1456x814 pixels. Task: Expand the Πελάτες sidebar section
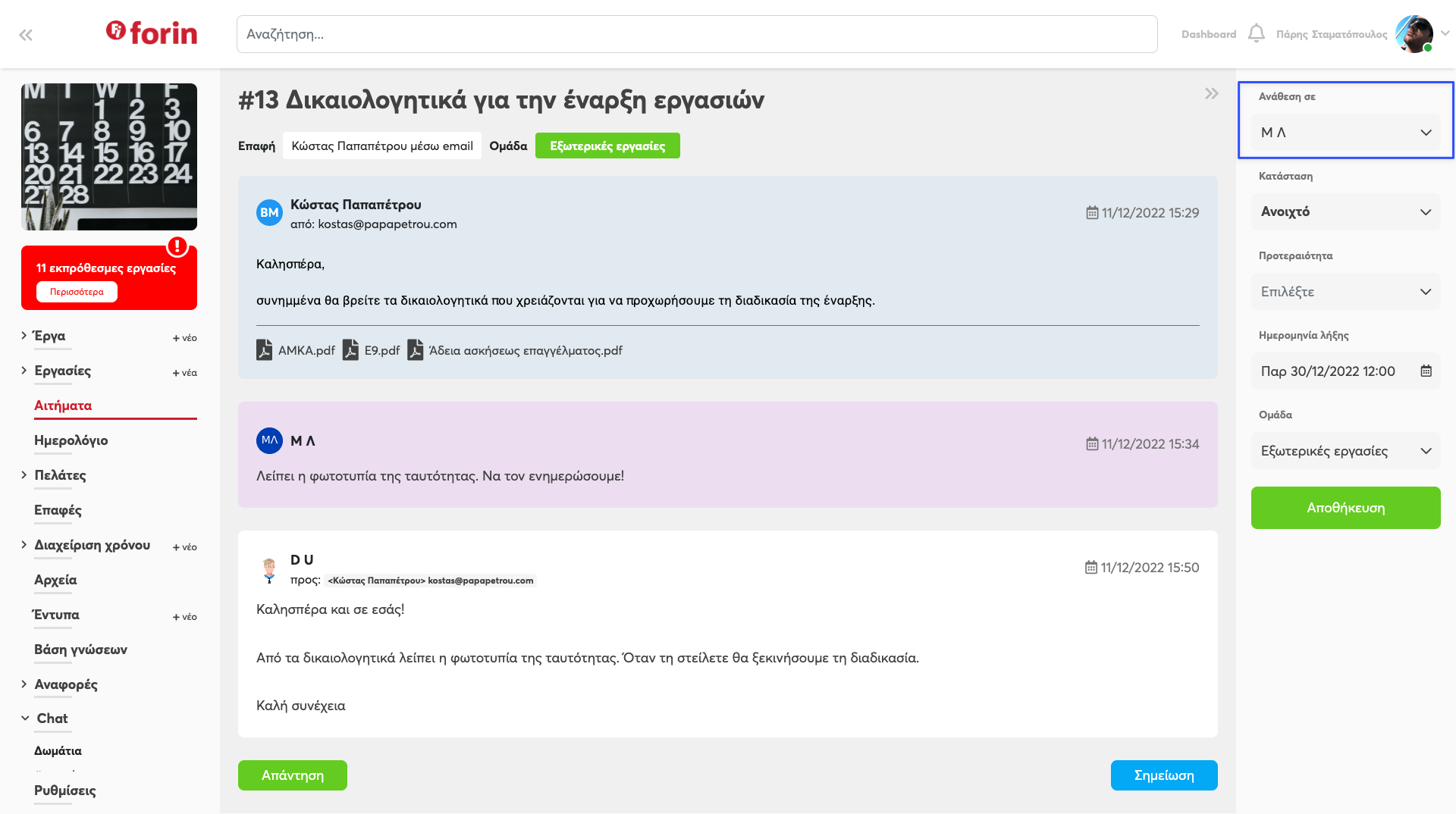click(24, 474)
